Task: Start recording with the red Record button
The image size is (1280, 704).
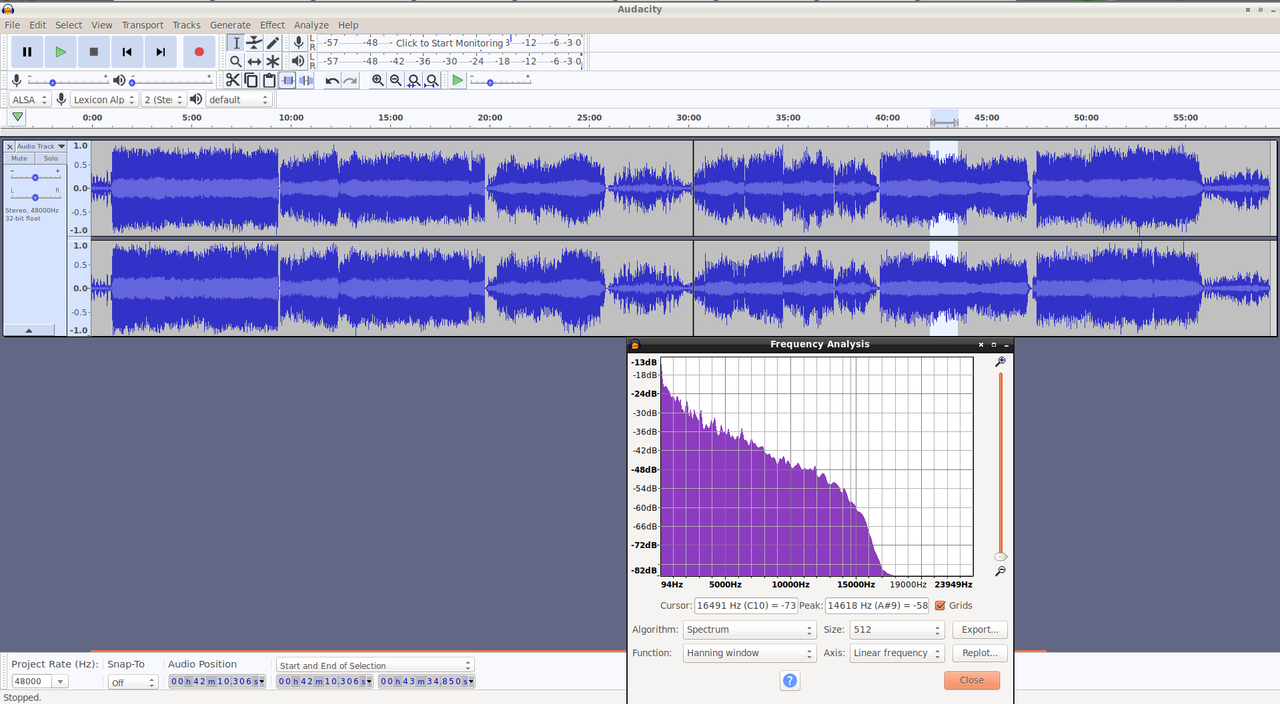Action: click(x=199, y=52)
